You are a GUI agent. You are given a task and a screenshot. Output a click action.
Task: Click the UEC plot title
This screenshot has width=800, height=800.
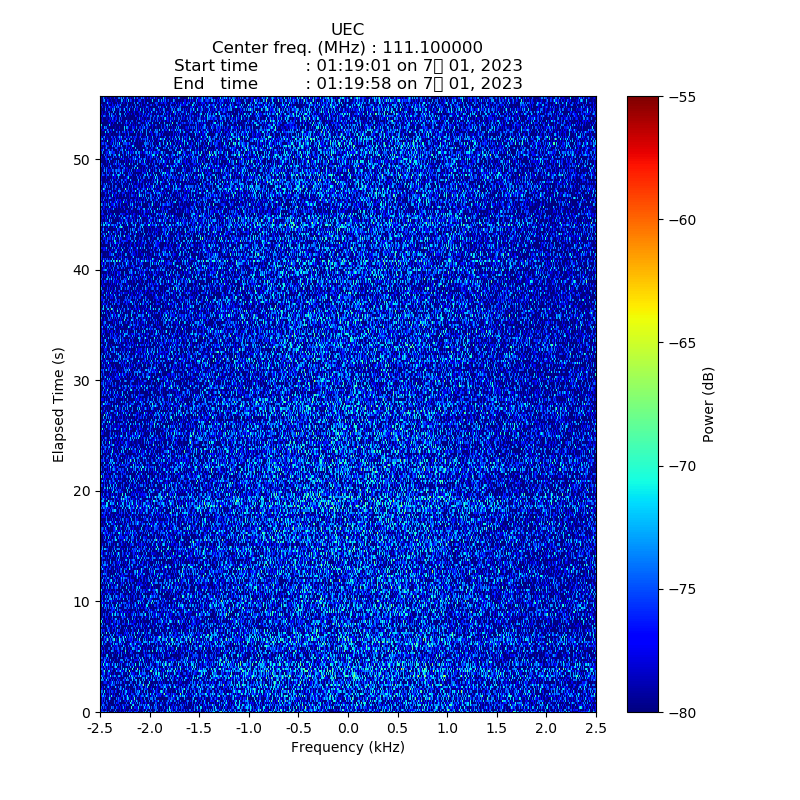347,30
